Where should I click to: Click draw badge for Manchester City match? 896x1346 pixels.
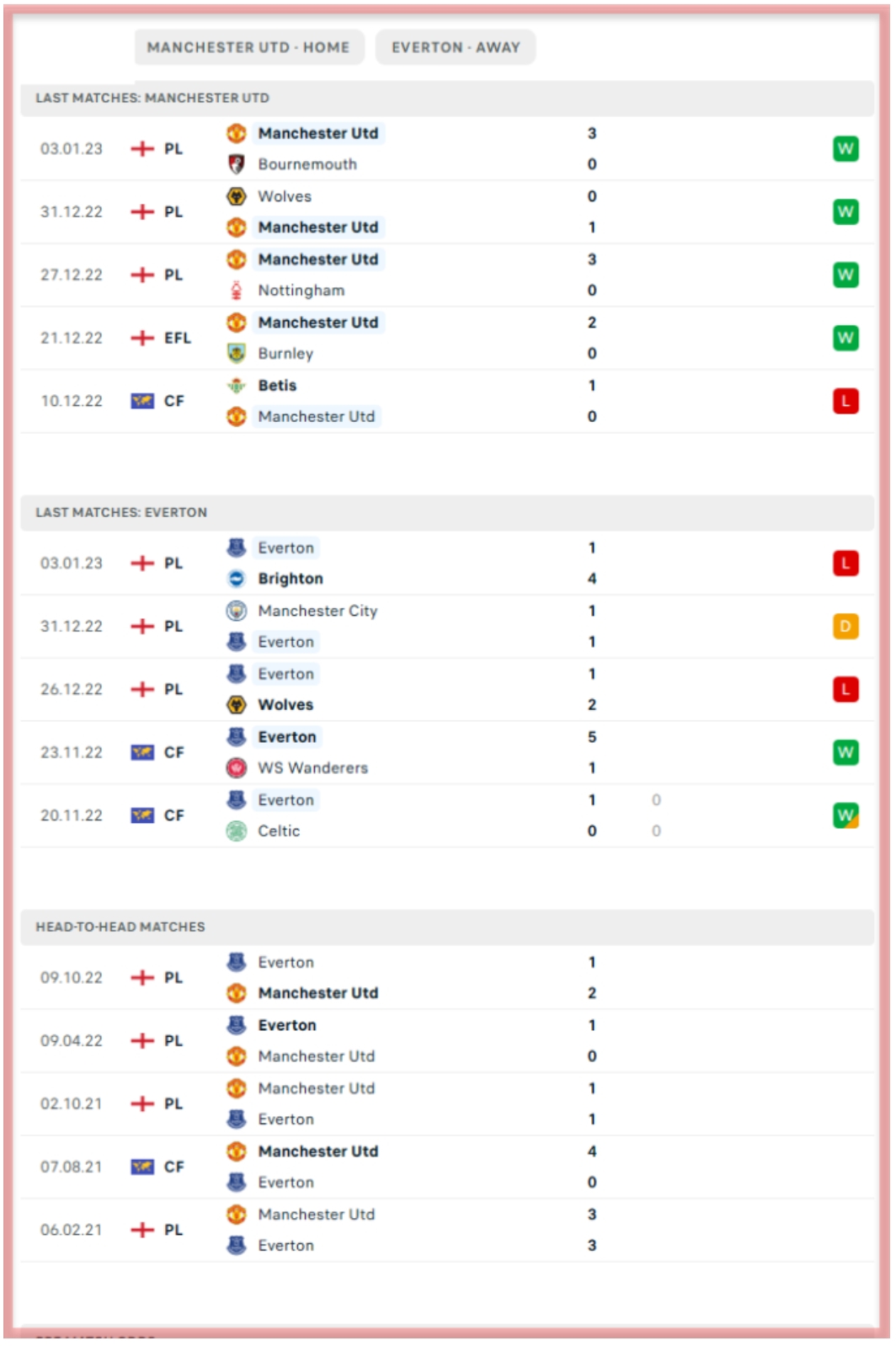[x=845, y=627]
